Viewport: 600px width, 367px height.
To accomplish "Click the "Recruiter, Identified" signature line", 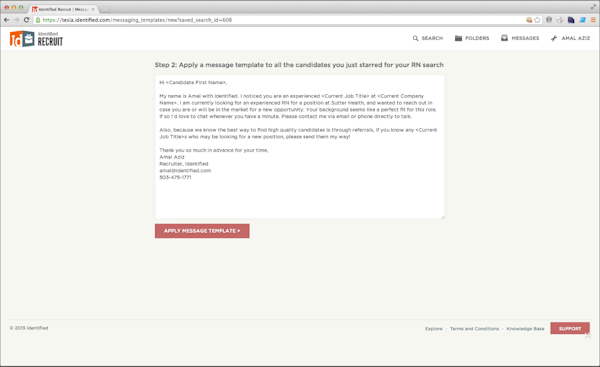I will [184, 164].
